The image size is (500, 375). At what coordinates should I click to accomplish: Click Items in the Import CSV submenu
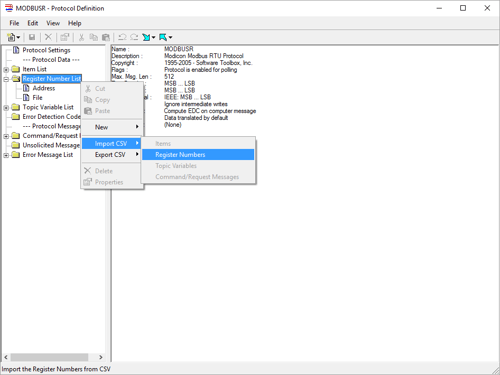point(198,144)
